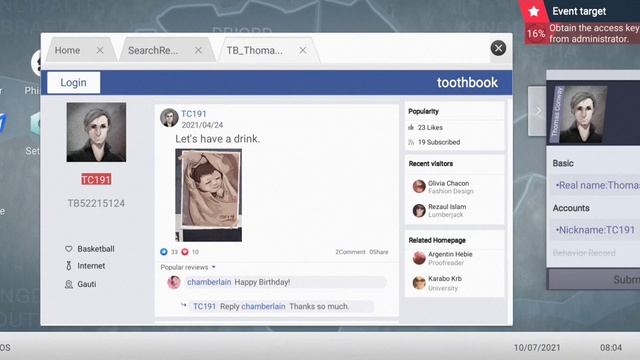The width and height of the screenshot is (640, 360).
Task: Open the baby photo in the post
Action: click(x=209, y=195)
